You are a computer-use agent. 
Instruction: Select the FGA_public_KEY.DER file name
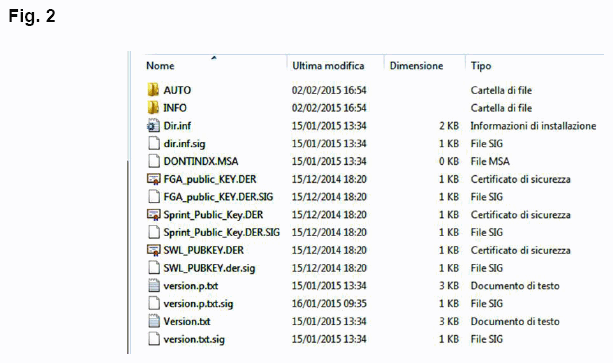click(210, 179)
